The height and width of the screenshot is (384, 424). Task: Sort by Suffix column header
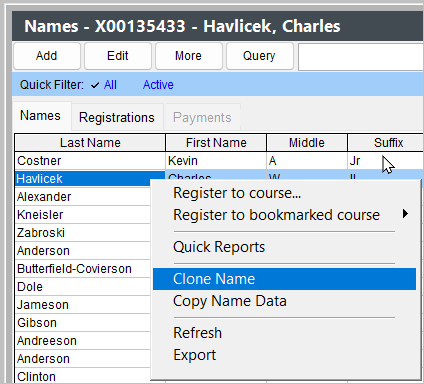(386, 143)
